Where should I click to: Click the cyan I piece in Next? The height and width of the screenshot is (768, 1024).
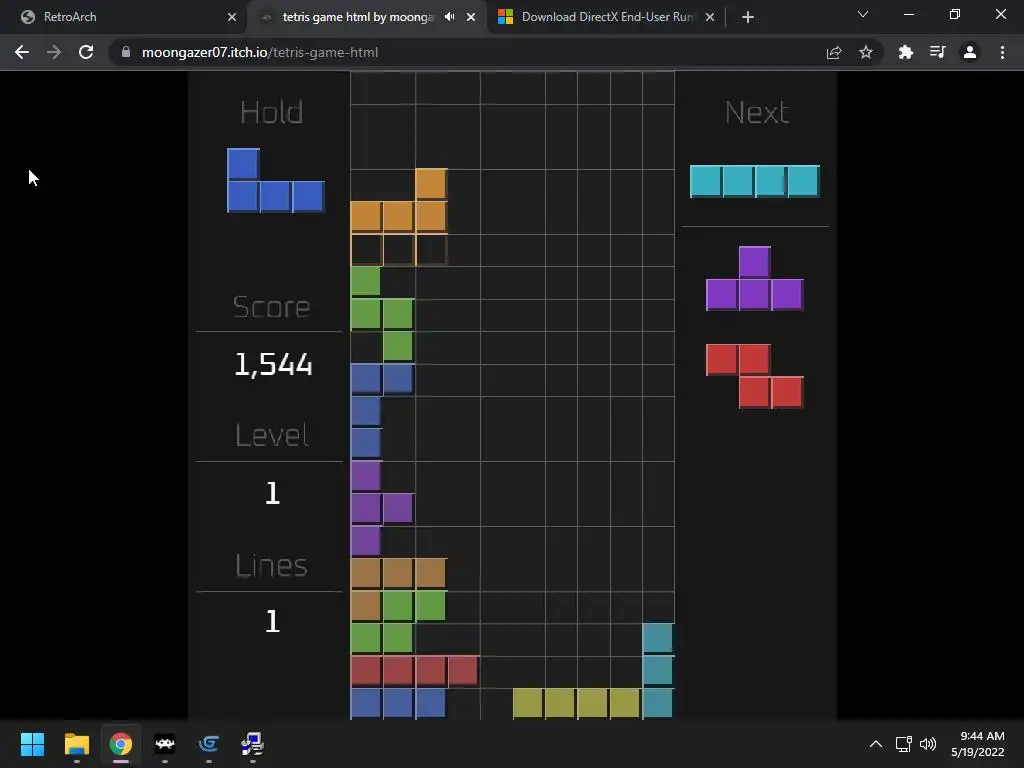coord(755,181)
